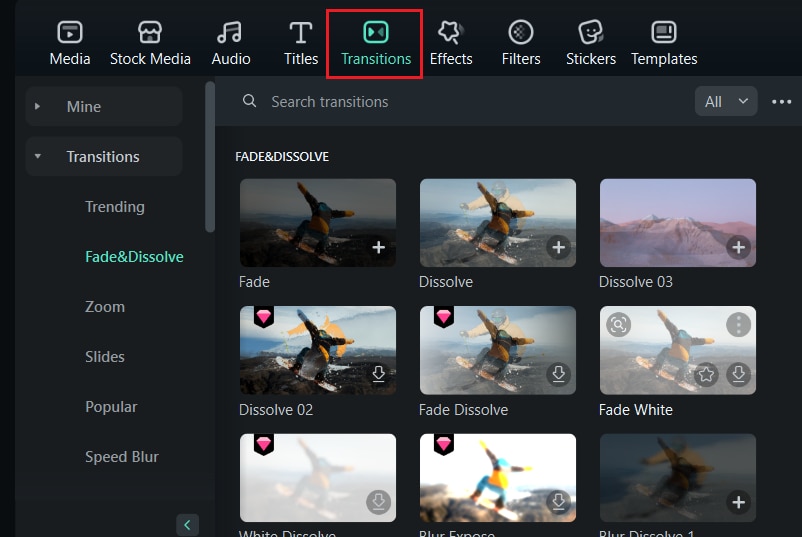This screenshot has width=802, height=537.
Task: Open the Media tab
Action: (x=70, y=43)
